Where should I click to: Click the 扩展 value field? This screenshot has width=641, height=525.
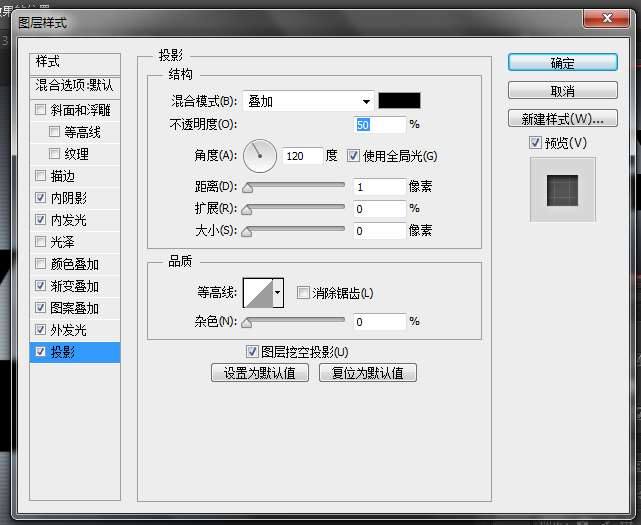380,209
